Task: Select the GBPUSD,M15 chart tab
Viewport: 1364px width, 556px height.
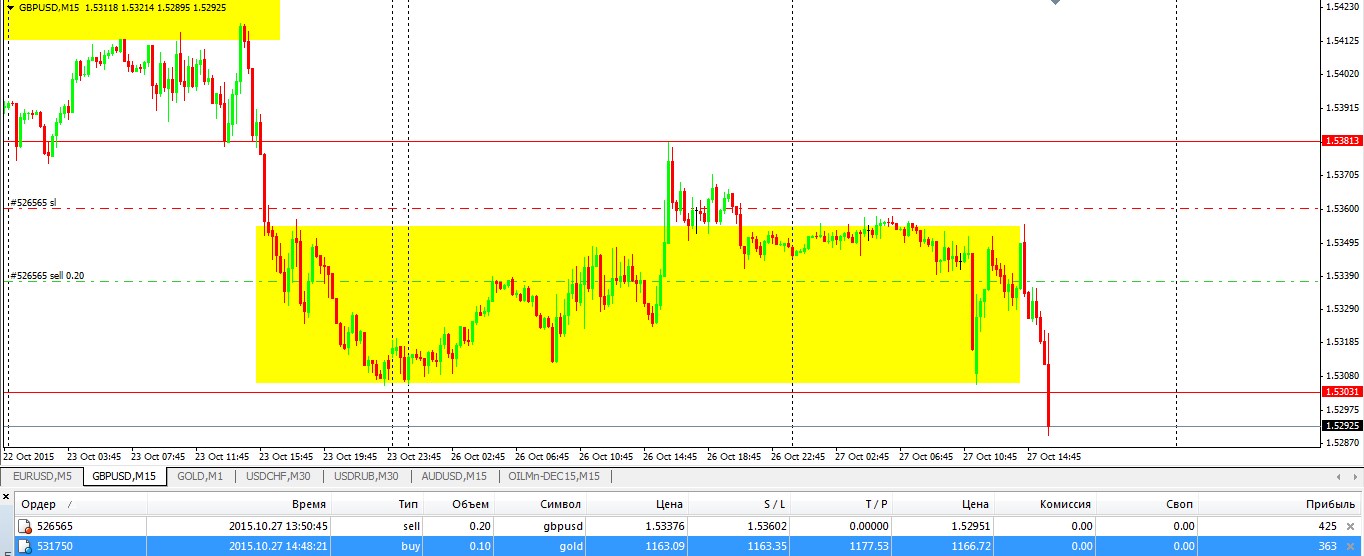Action: [x=124, y=477]
